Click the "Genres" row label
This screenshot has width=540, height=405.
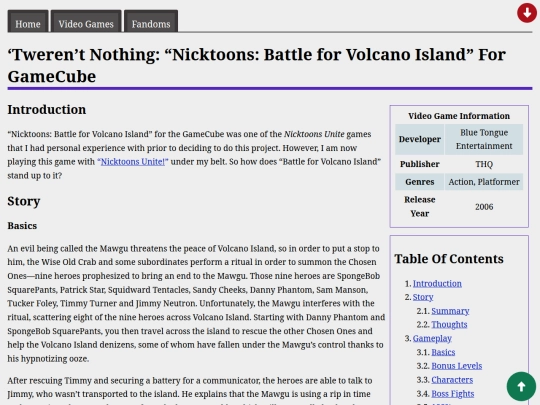pyautogui.click(x=420, y=182)
